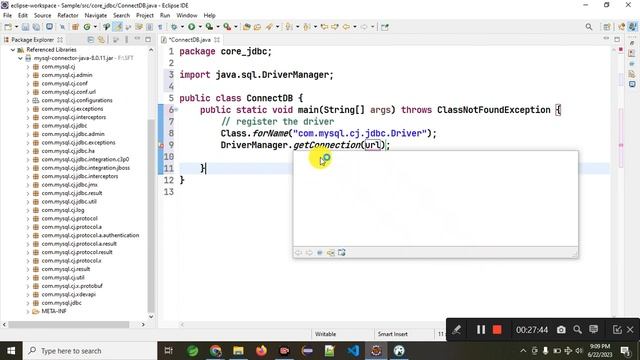Screen dimensions: 640x360
Task: Select the com.mysql.cj.x.protobuf package
Action: 72,286
